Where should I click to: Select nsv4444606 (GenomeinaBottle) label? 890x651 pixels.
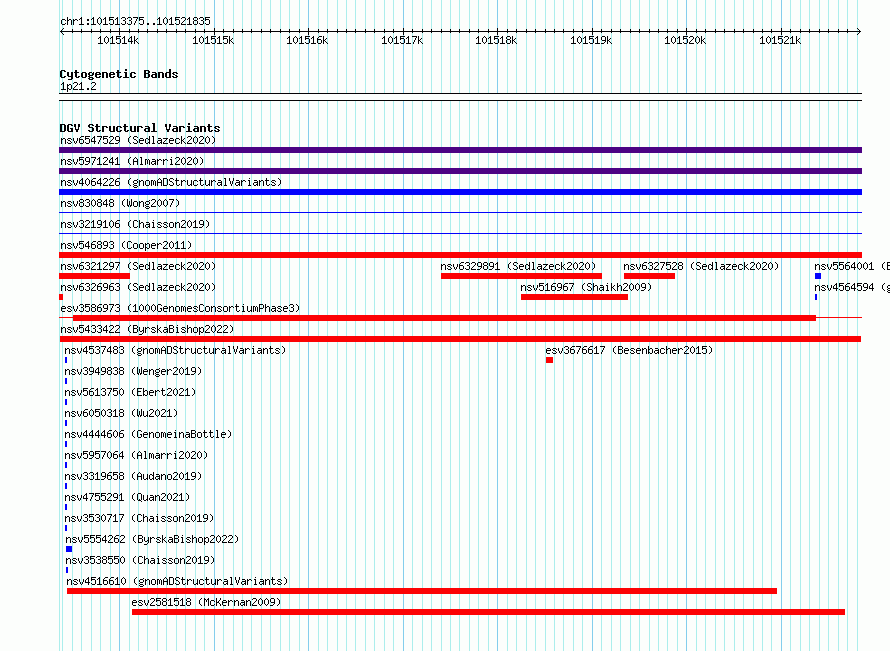(148, 434)
